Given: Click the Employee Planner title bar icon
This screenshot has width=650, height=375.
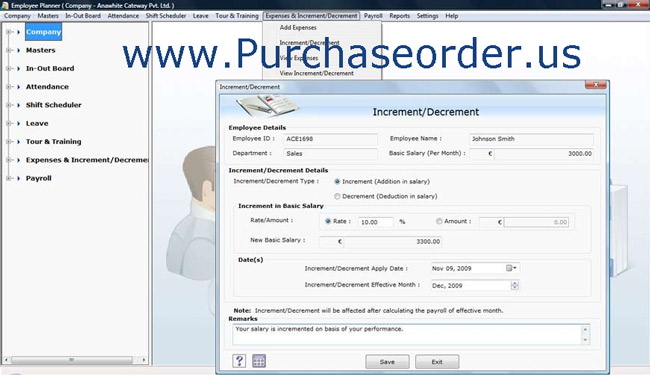Looking at the screenshot, I should (x=5, y=5).
